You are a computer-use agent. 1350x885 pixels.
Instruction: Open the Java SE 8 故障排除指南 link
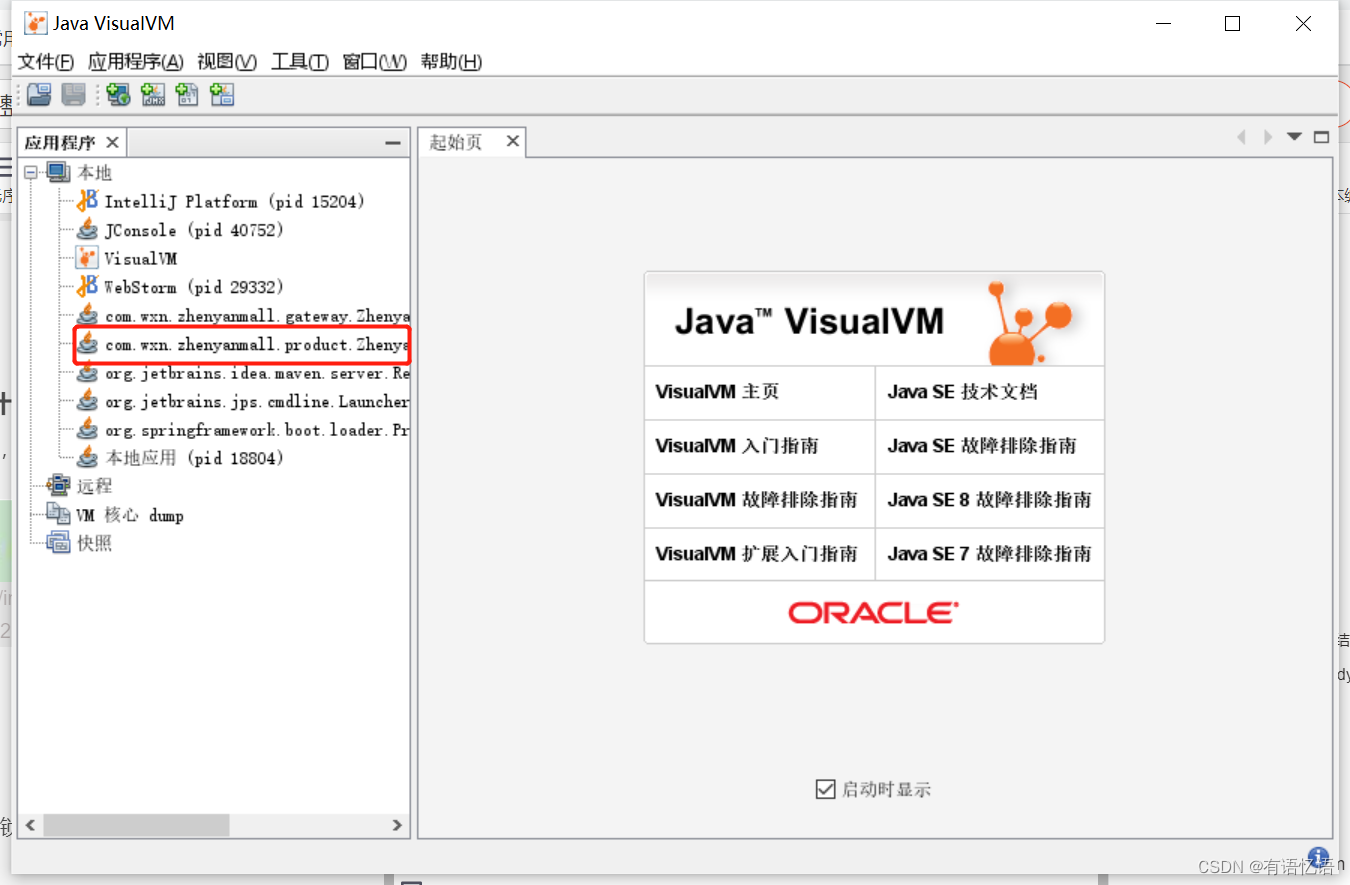point(989,499)
